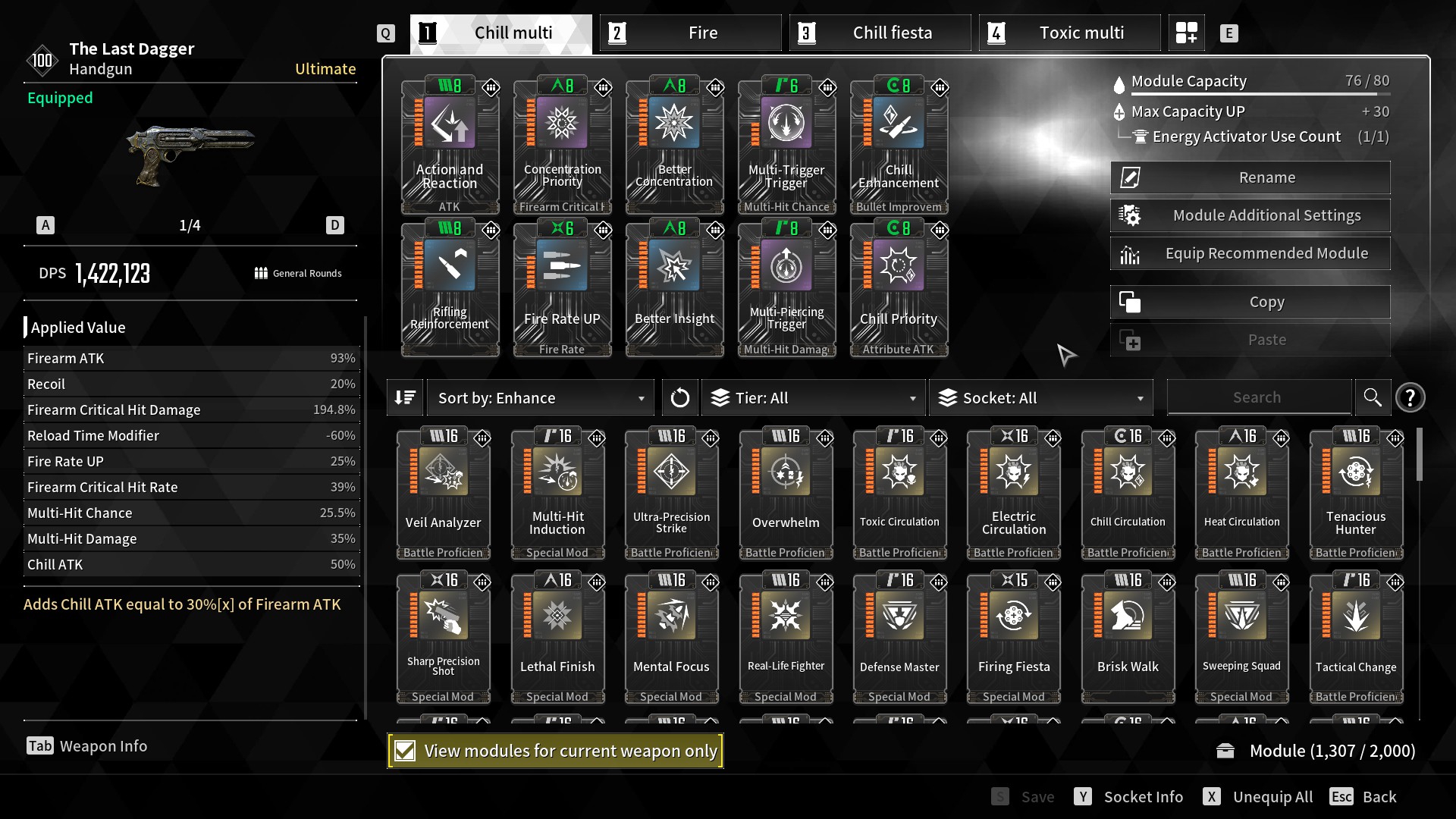The width and height of the screenshot is (1456, 819).
Task: Click the add new preset slot icon
Action: [x=1186, y=33]
